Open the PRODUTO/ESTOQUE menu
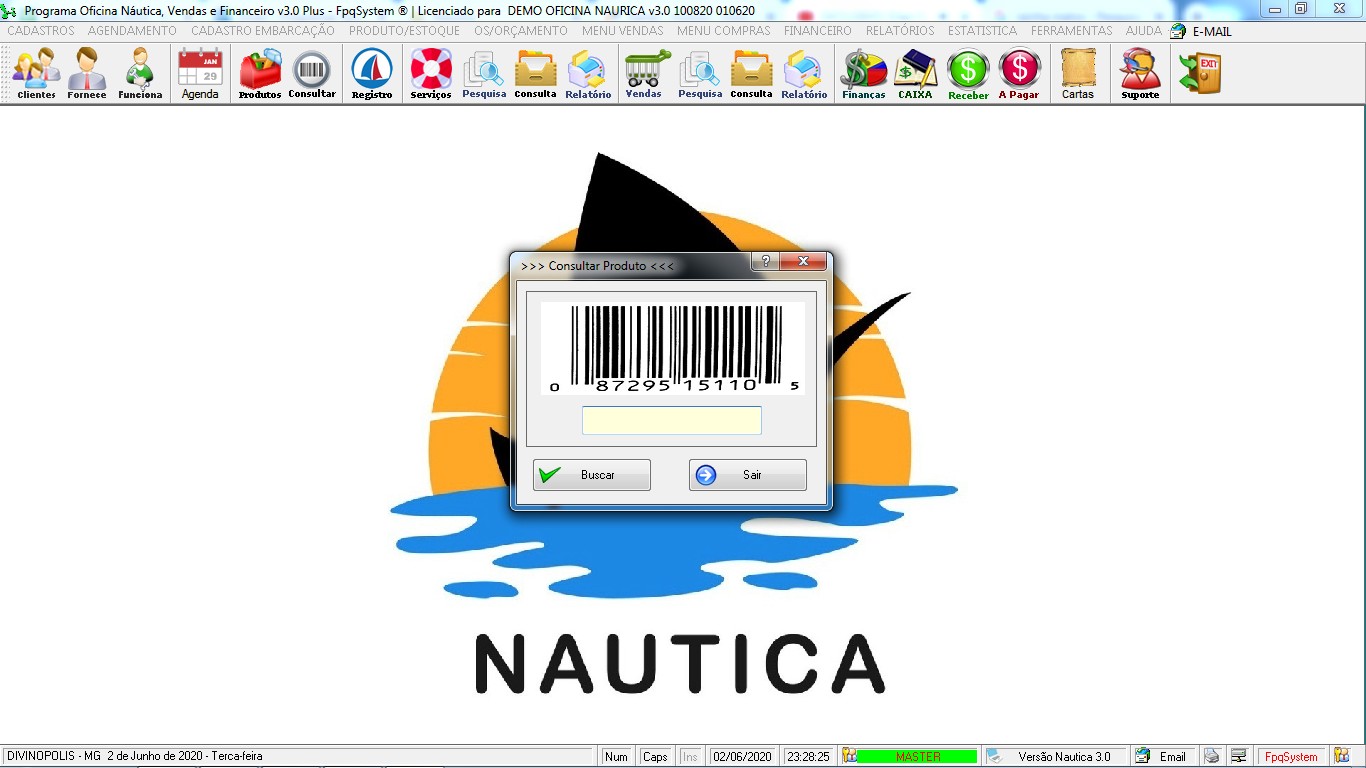 coord(404,31)
